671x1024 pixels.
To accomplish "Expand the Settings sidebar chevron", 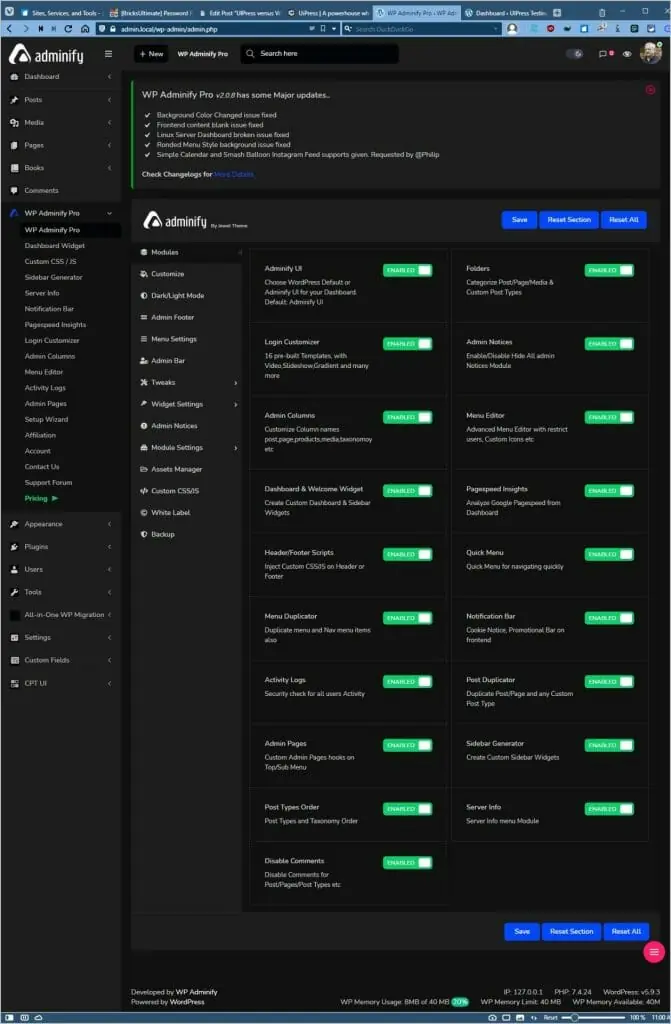I will 109,637.
